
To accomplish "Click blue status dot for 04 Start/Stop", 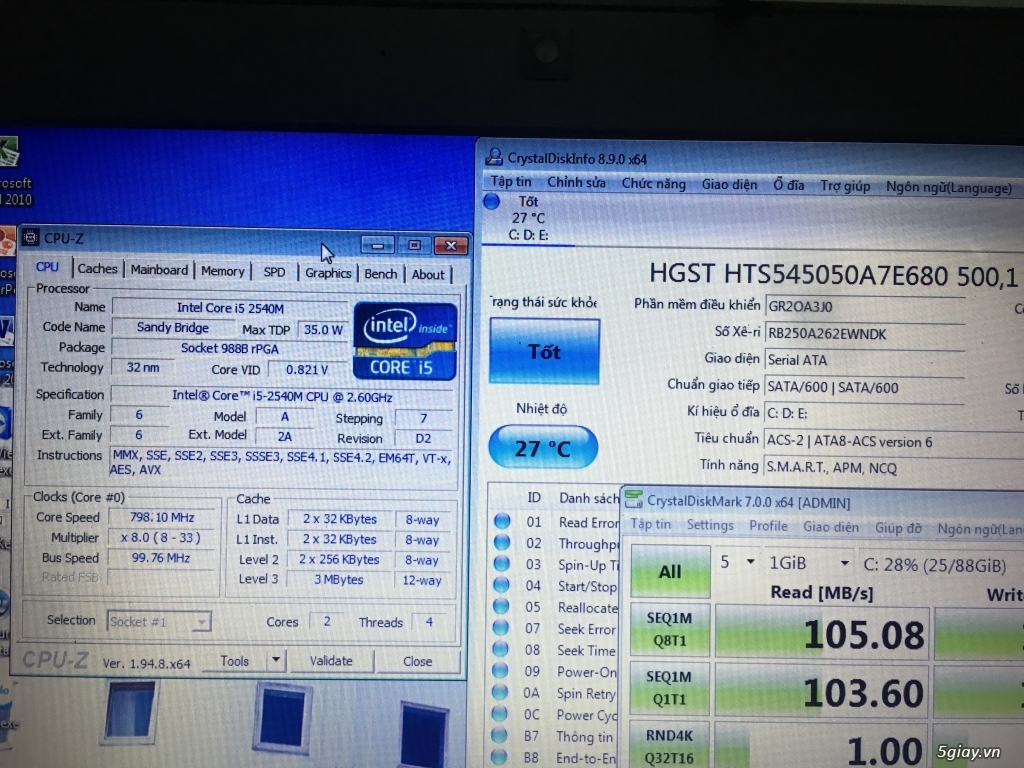I will 501,584.
